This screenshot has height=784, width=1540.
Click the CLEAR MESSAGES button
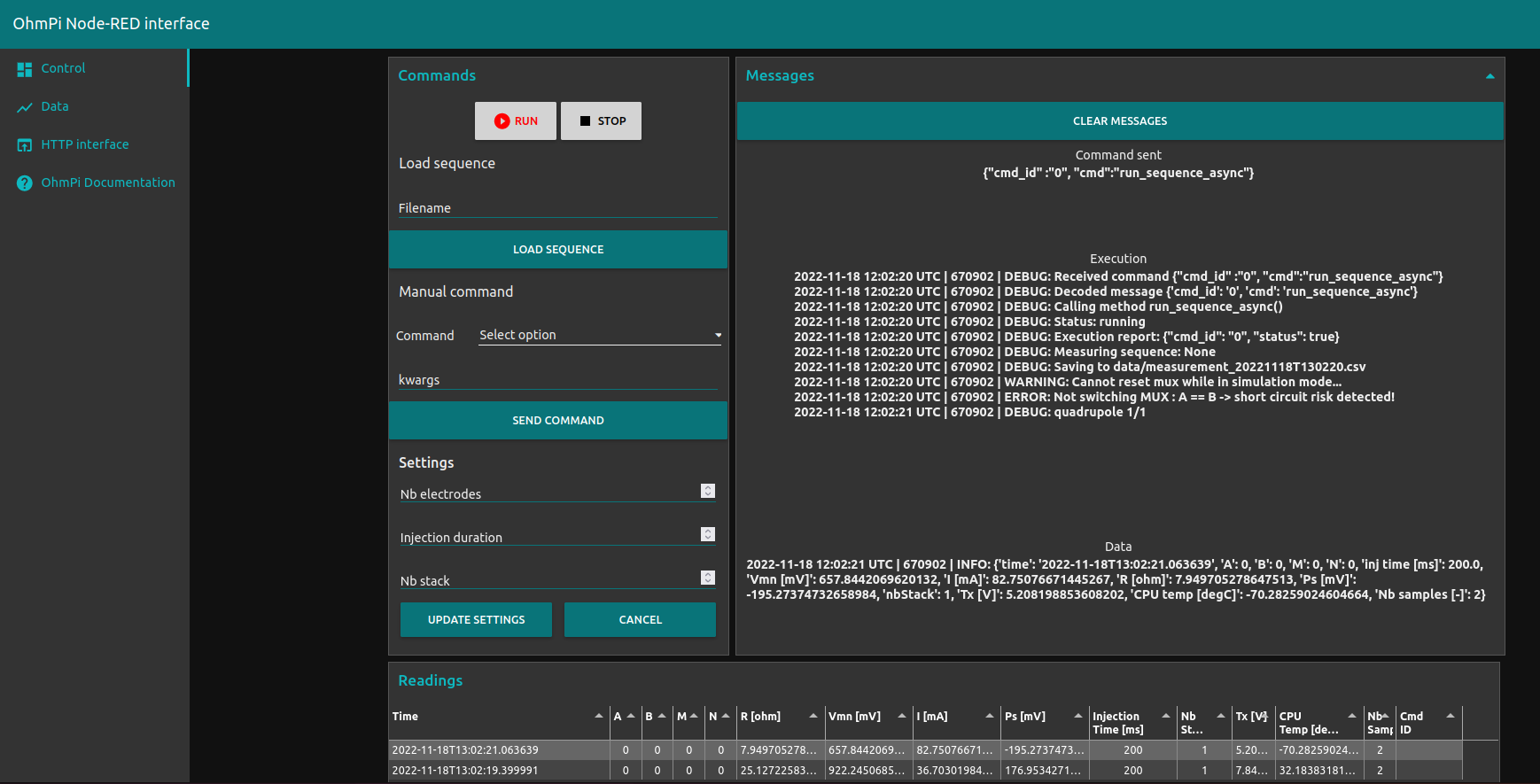(x=1119, y=121)
